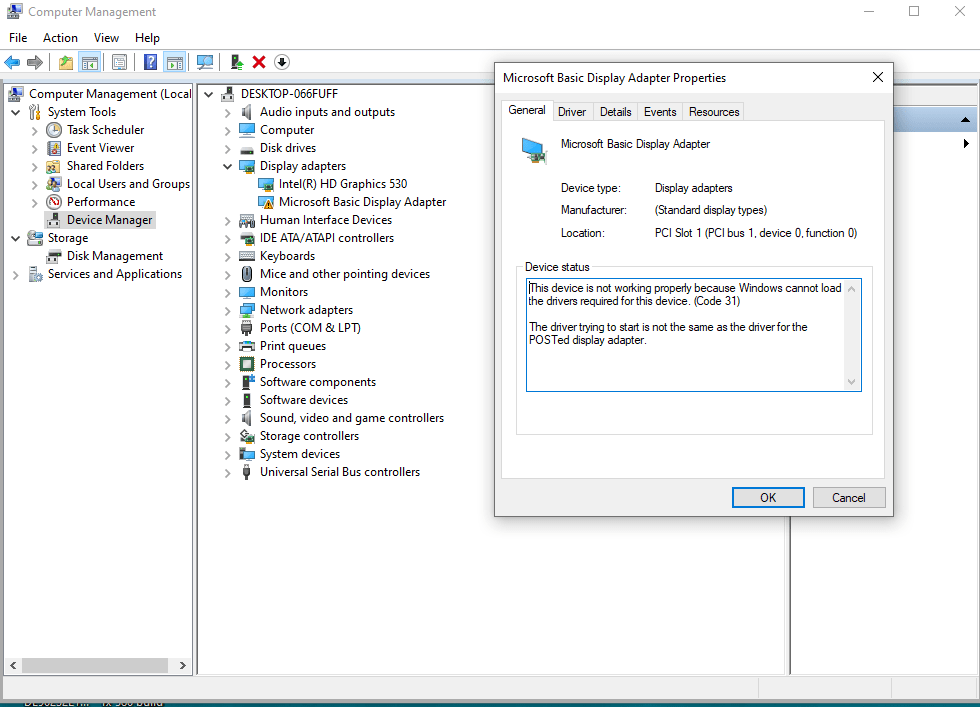The height and width of the screenshot is (707, 980).
Task: Select Disk Management under Storage
Action: pos(115,256)
